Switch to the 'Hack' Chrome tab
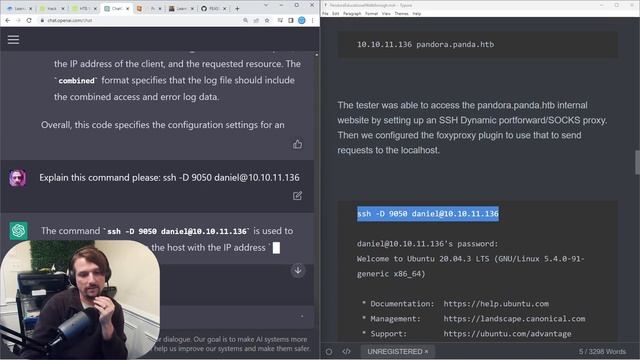This screenshot has width=640, height=360. click(x=51, y=8)
